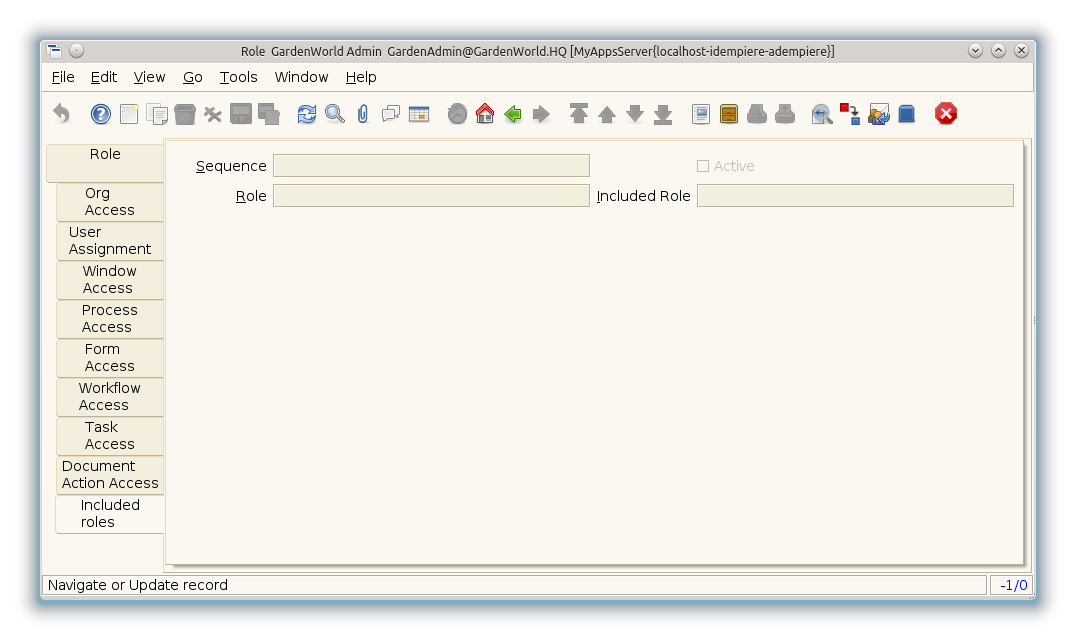
Task: Click the Refresh/Requery toolbar icon
Action: [307, 114]
